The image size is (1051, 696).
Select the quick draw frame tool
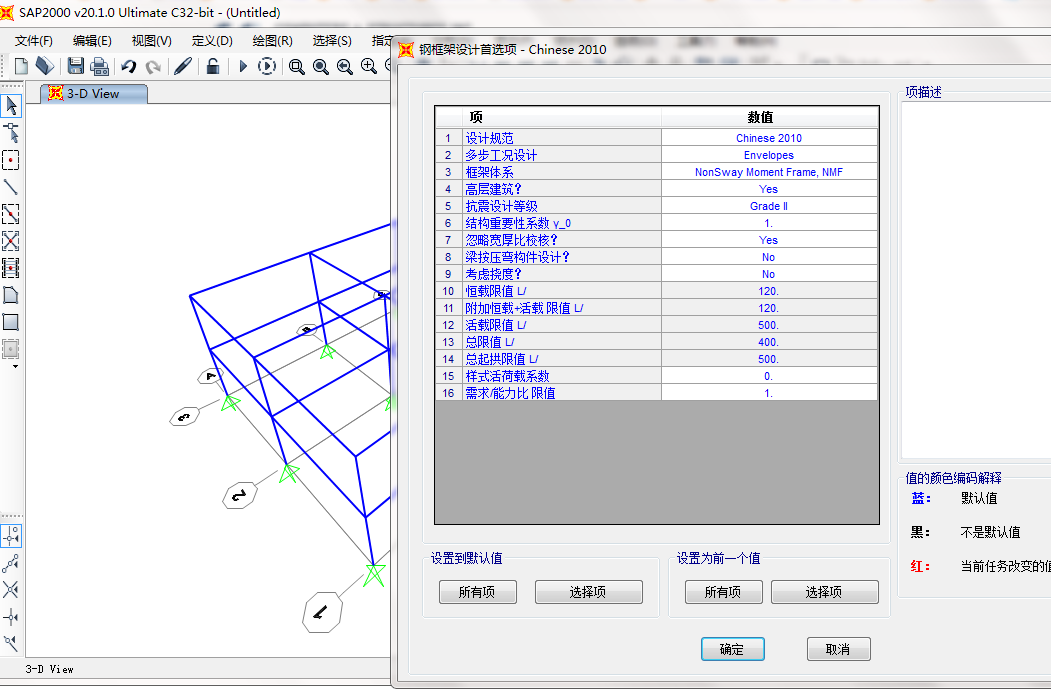[x=11, y=214]
